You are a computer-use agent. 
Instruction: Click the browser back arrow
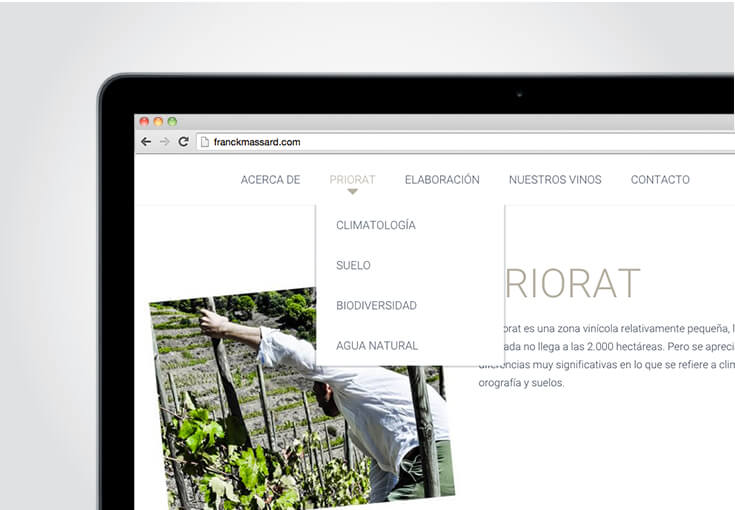(x=146, y=142)
